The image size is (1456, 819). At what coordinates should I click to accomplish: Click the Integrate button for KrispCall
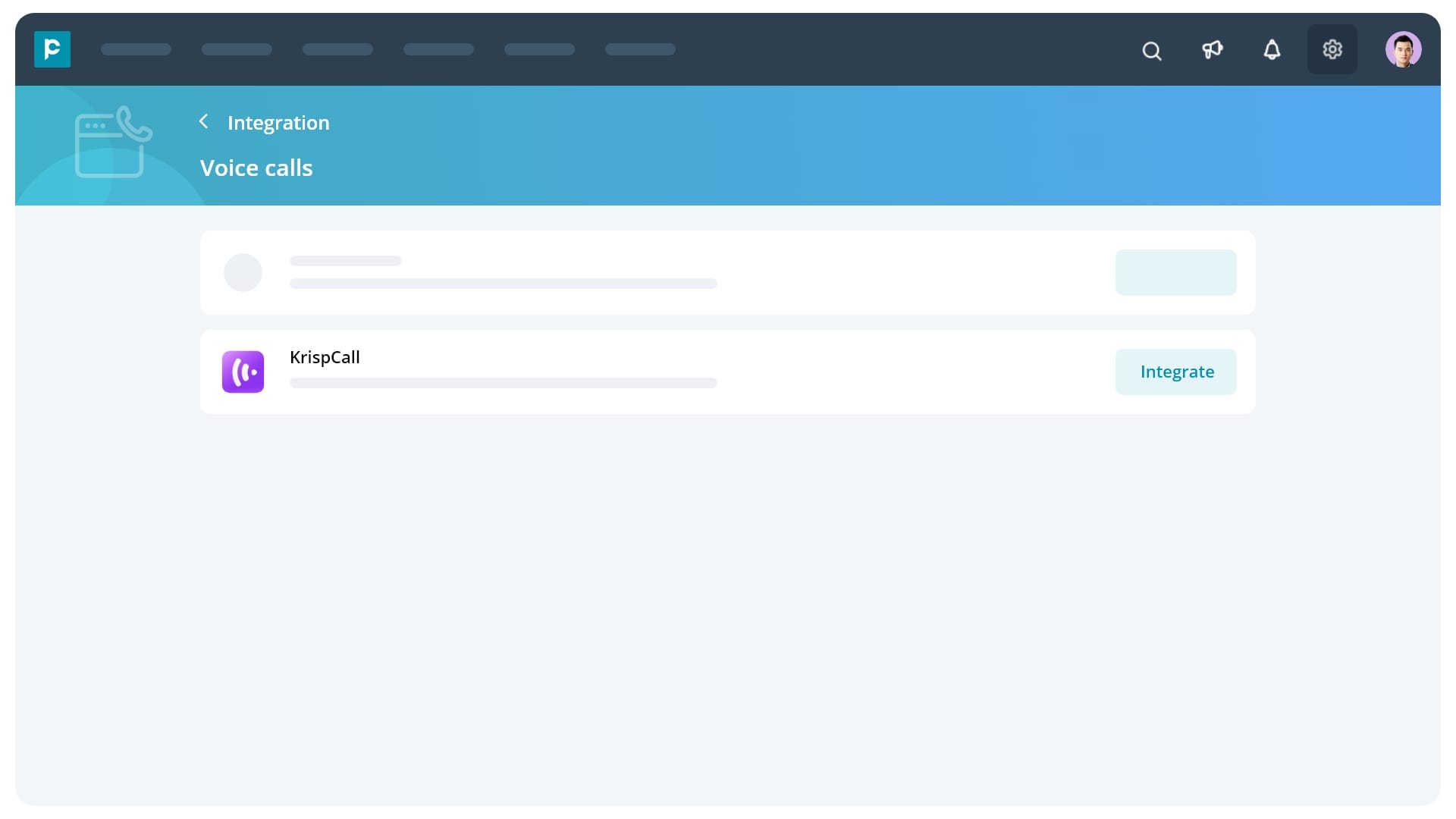(x=1175, y=372)
